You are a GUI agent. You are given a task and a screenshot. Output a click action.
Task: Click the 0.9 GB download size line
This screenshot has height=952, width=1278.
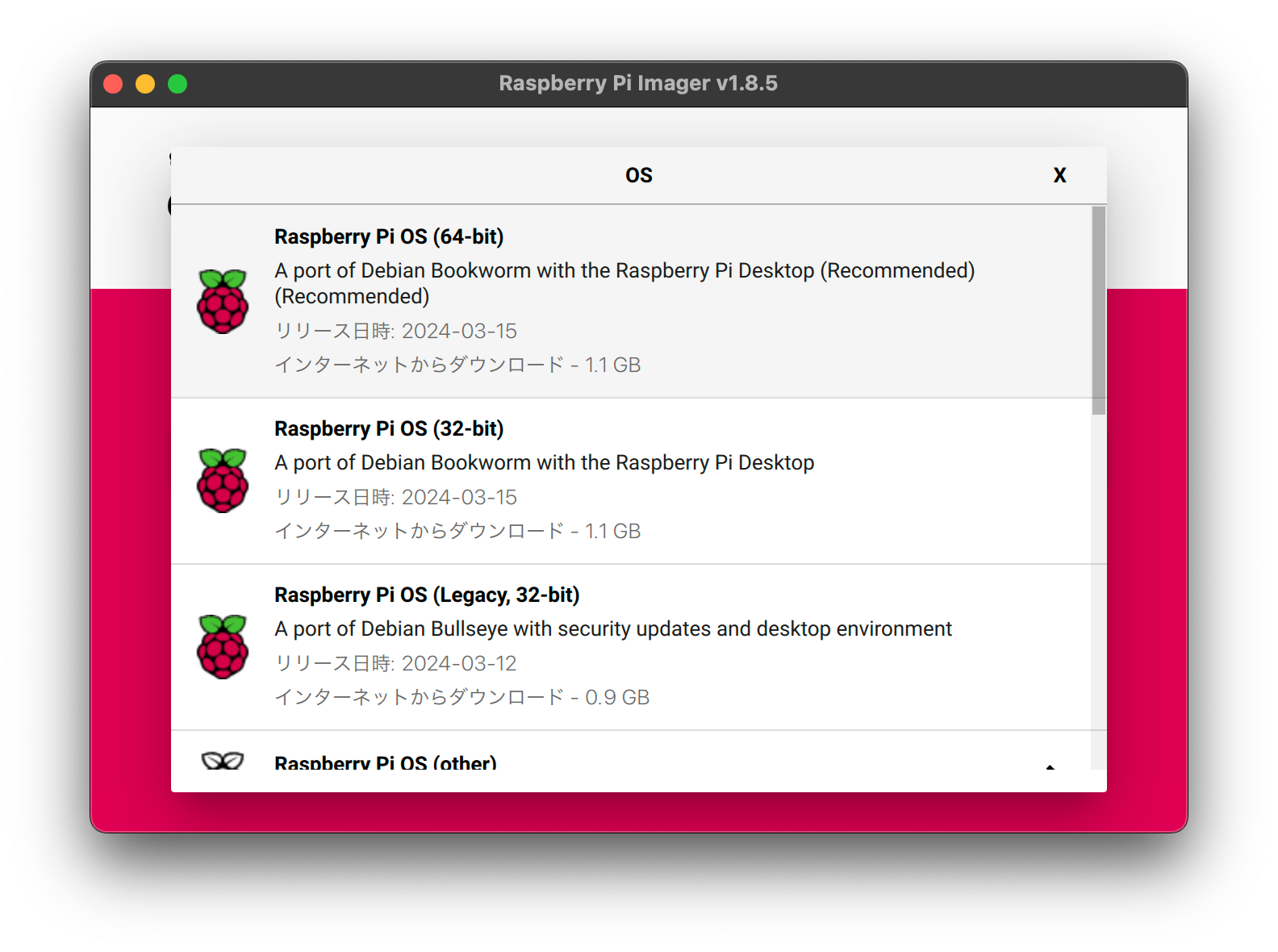pyautogui.click(x=461, y=697)
